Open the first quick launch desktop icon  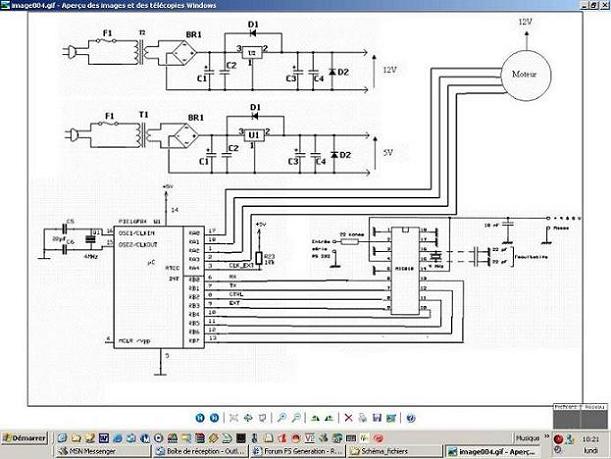pyautogui.click(x=62, y=438)
